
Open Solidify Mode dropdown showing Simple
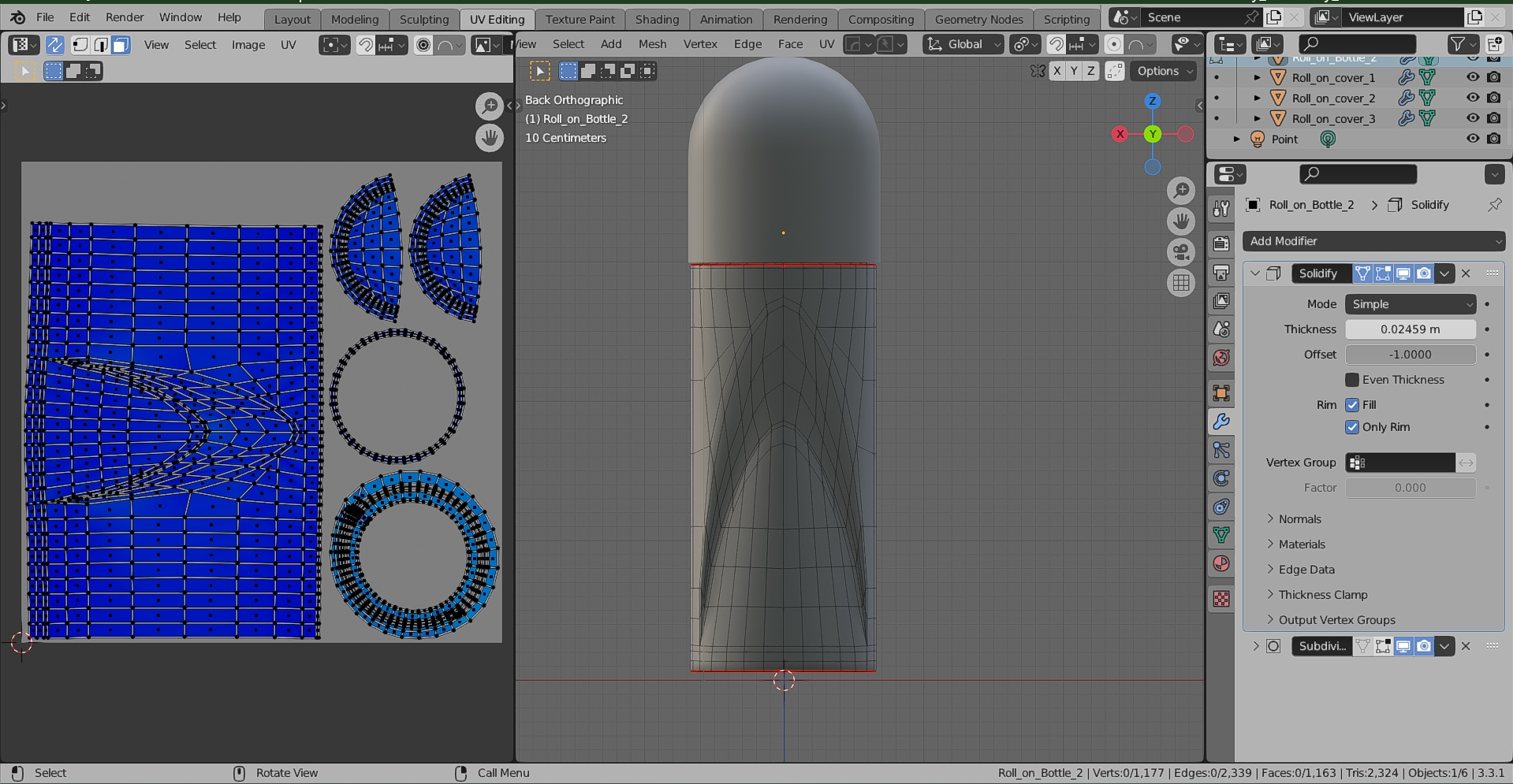pyautogui.click(x=1411, y=304)
